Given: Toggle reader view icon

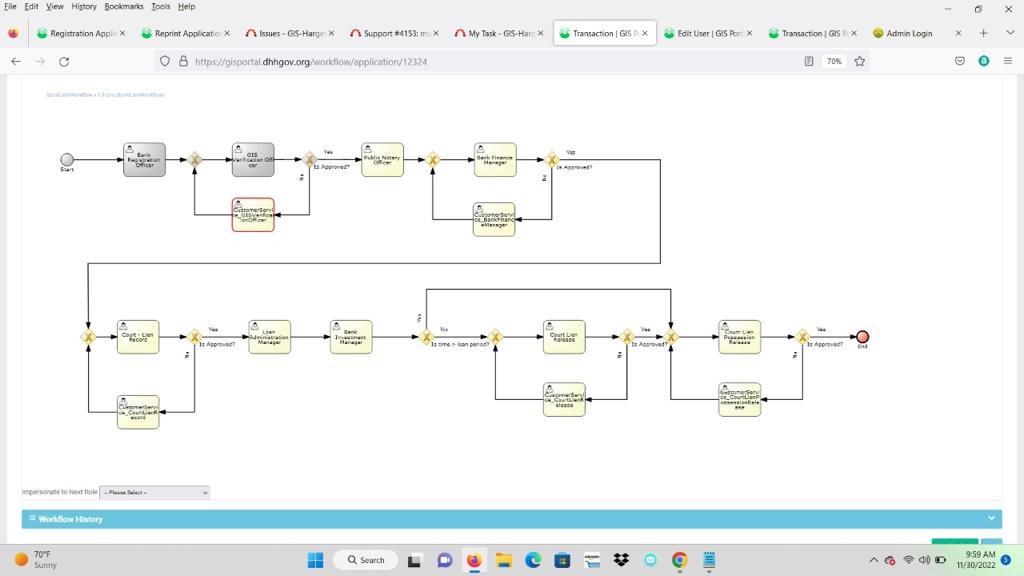Looking at the screenshot, I should pyautogui.click(x=808, y=61).
